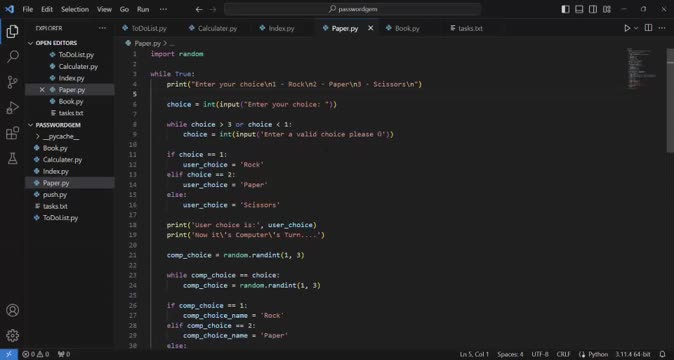This screenshot has width=674, height=360.
Task: Click the passwordgem command center search box
Action: (352, 9)
